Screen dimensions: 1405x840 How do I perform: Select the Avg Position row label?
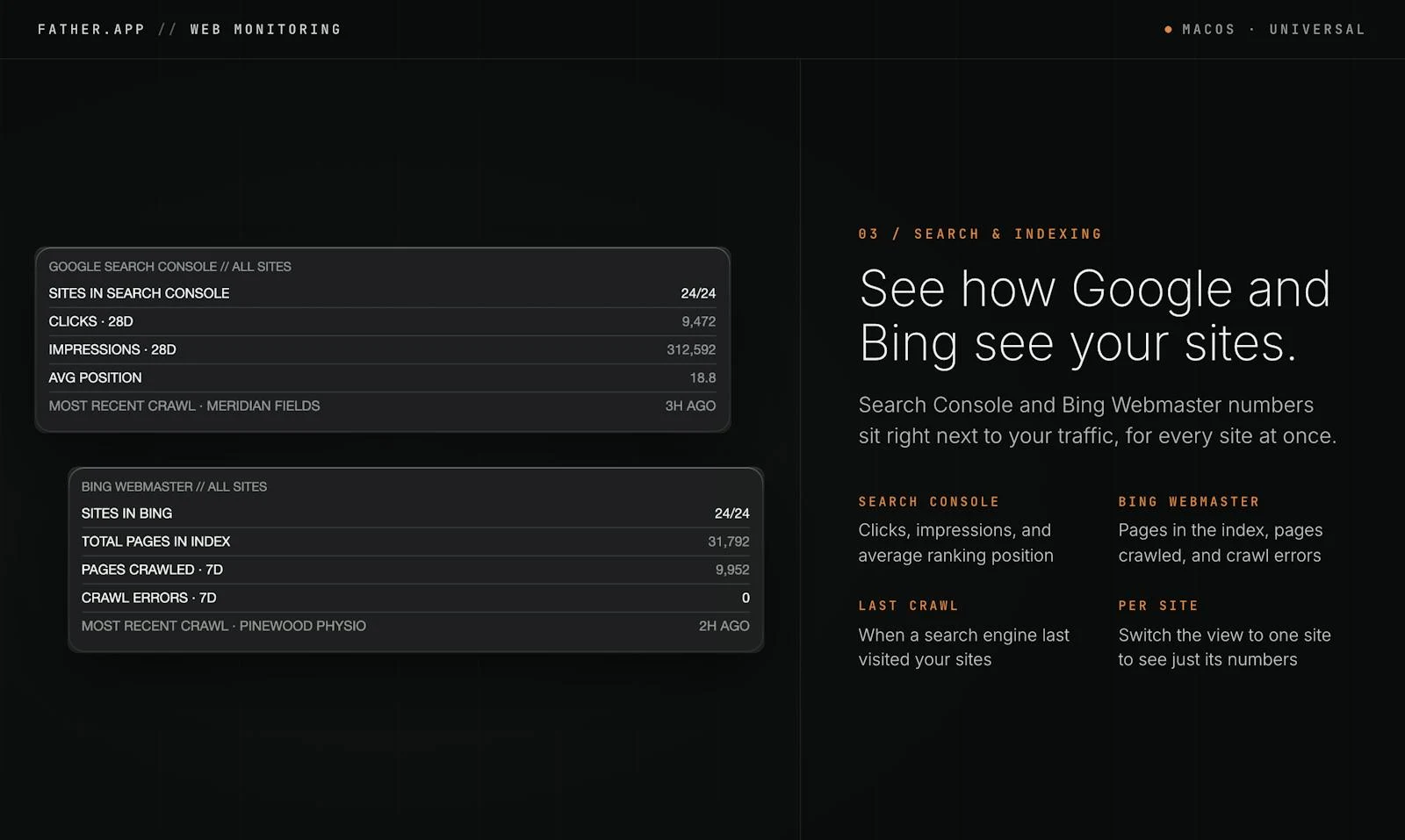pyautogui.click(x=95, y=377)
